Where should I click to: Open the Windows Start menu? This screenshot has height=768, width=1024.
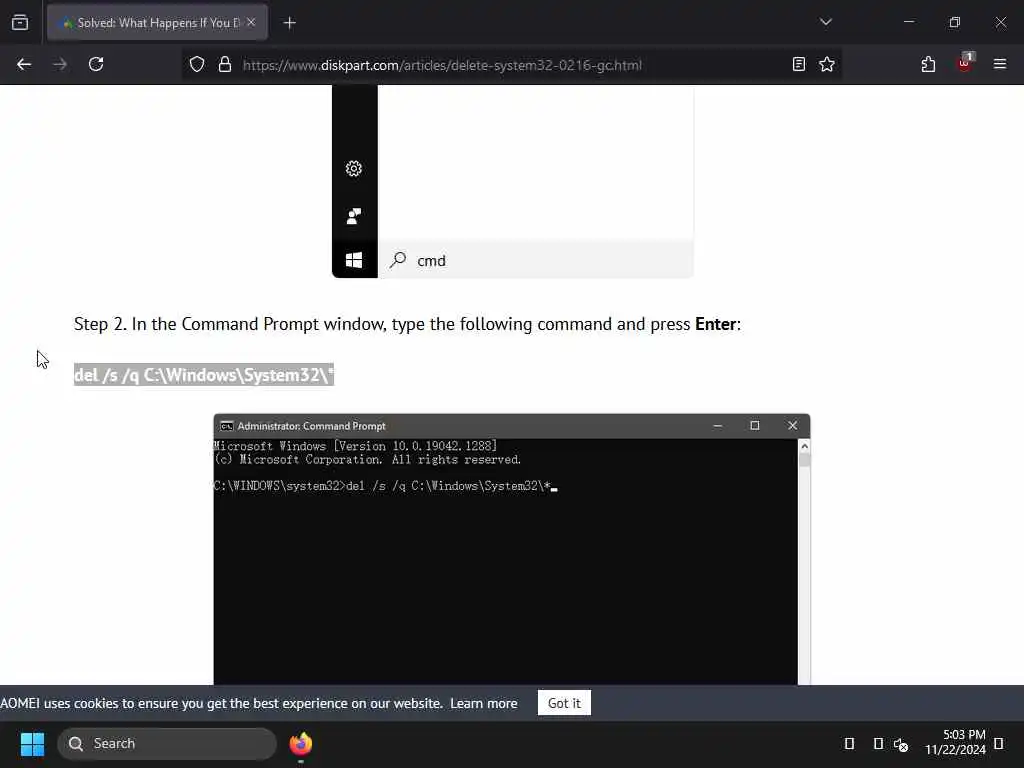point(32,744)
